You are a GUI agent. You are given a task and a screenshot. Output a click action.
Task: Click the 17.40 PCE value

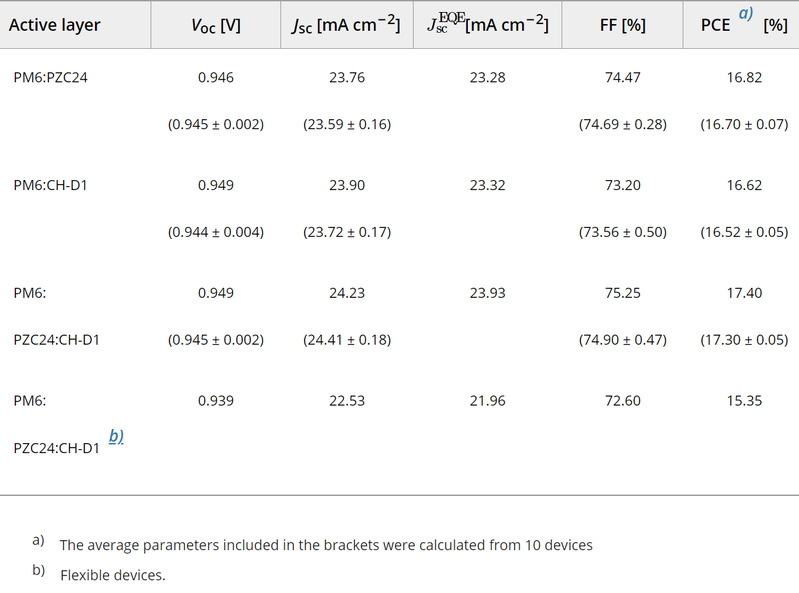point(744,293)
